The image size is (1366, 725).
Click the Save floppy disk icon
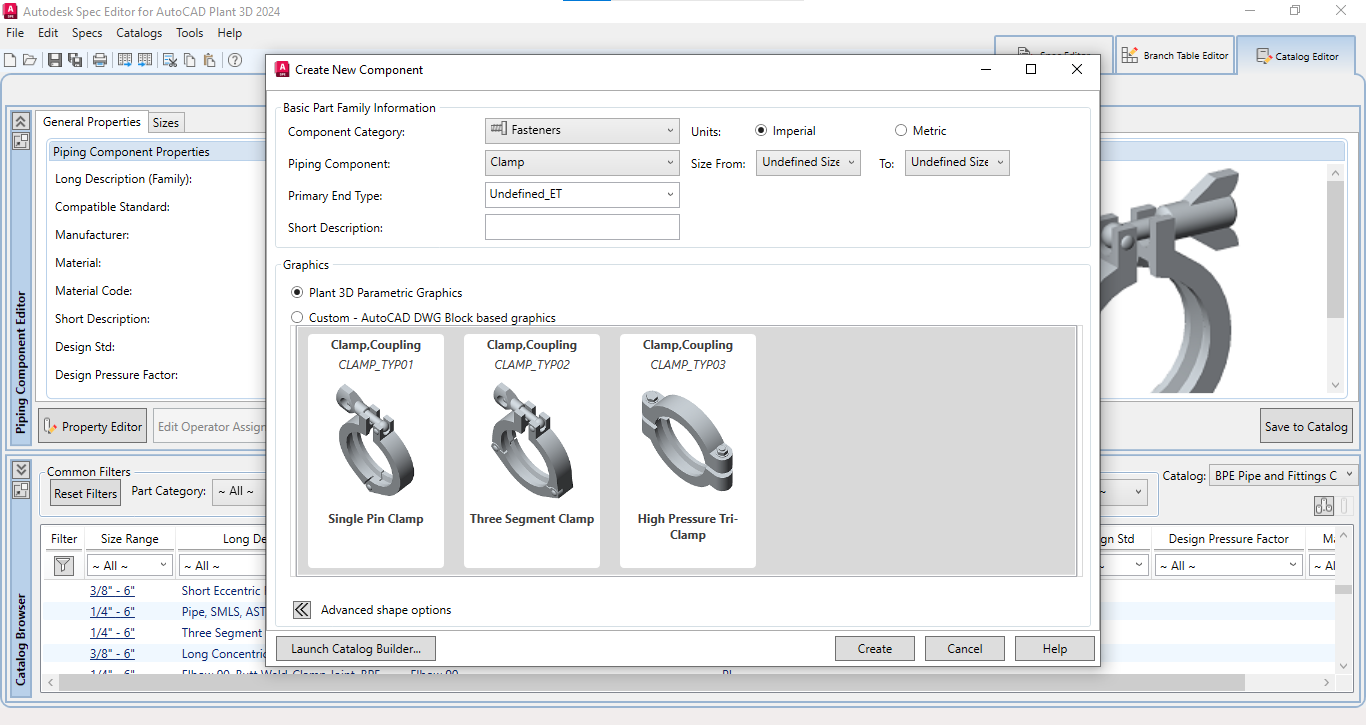pyautogui.click(x=55, y=60)
